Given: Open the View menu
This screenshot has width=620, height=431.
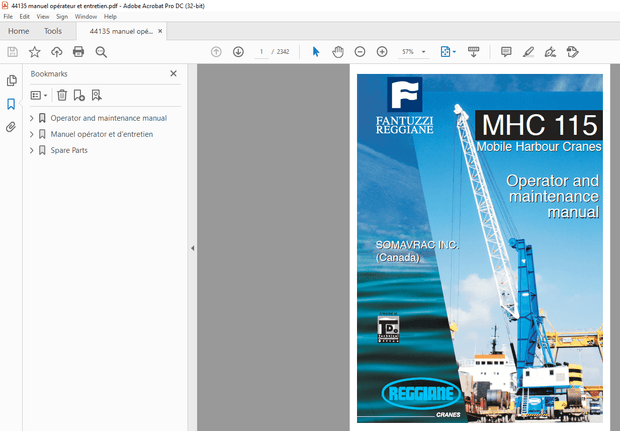Looking at the screenshot, I should pos(43,17).
